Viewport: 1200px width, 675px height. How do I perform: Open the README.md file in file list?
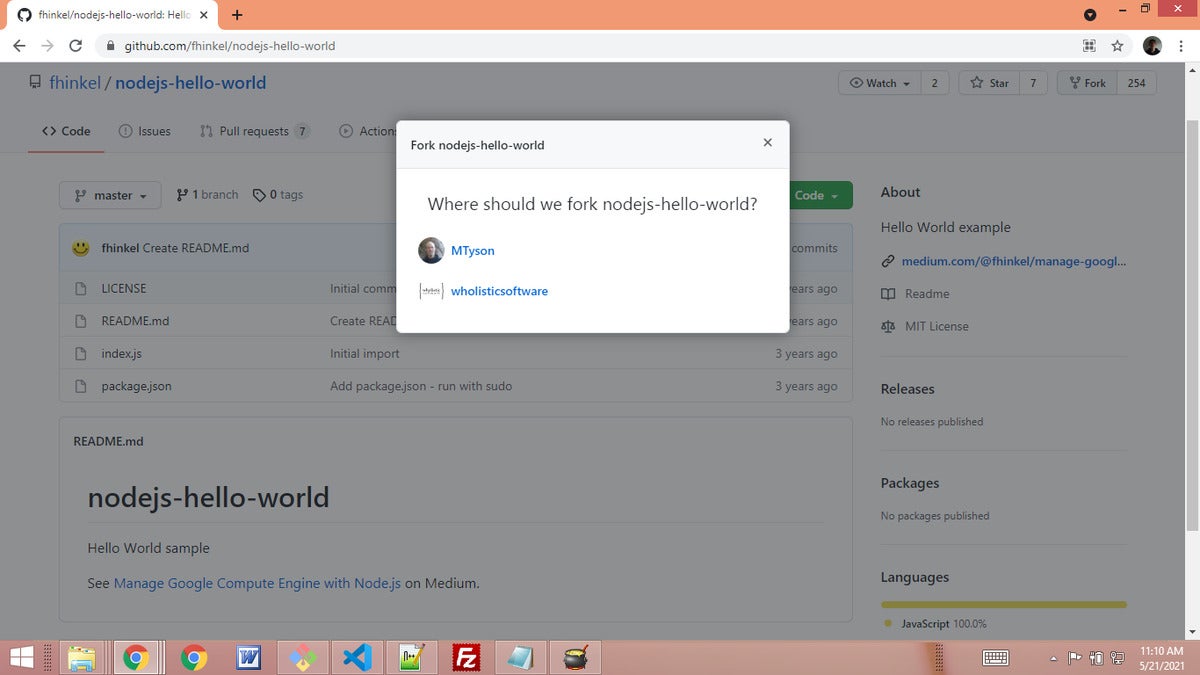135,321
